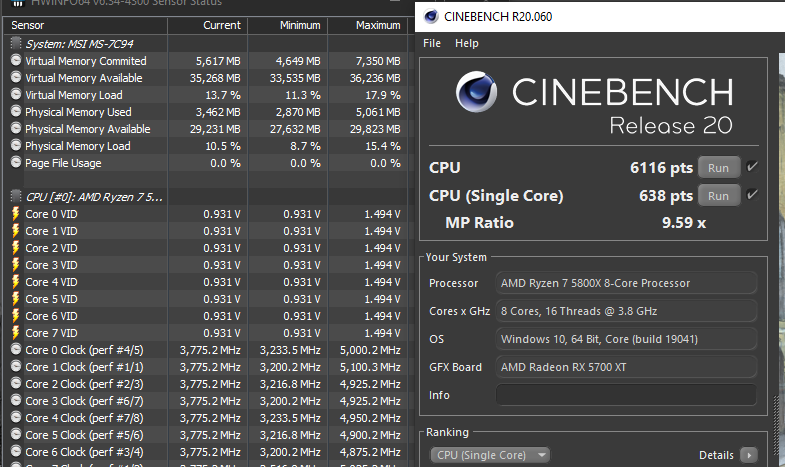
Task: Click the 6116 pts CPU score
Action: coord(661,168)
